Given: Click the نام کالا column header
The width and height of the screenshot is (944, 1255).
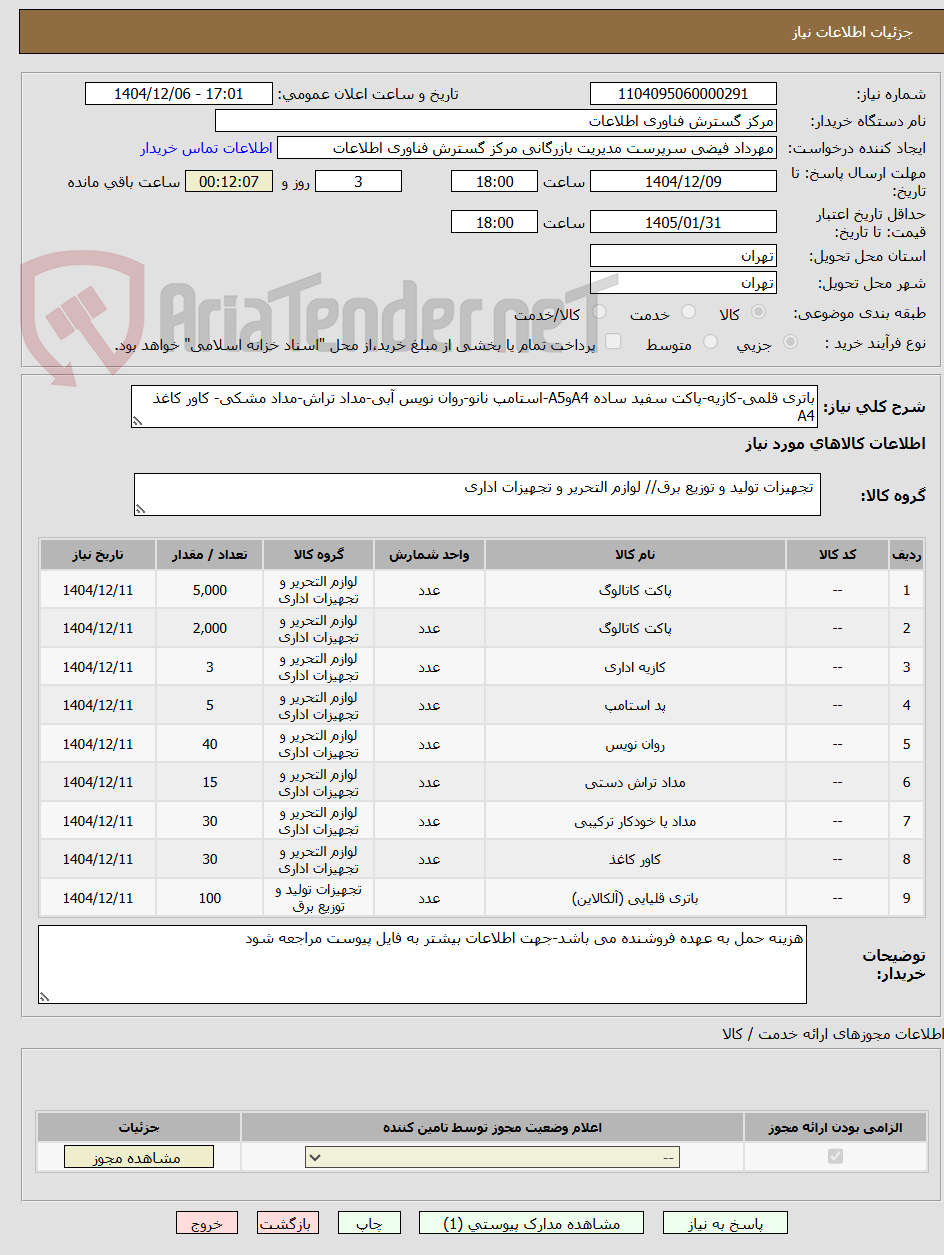Looking at the screenshot, I should pyautogui.click(x=636, y=555).
